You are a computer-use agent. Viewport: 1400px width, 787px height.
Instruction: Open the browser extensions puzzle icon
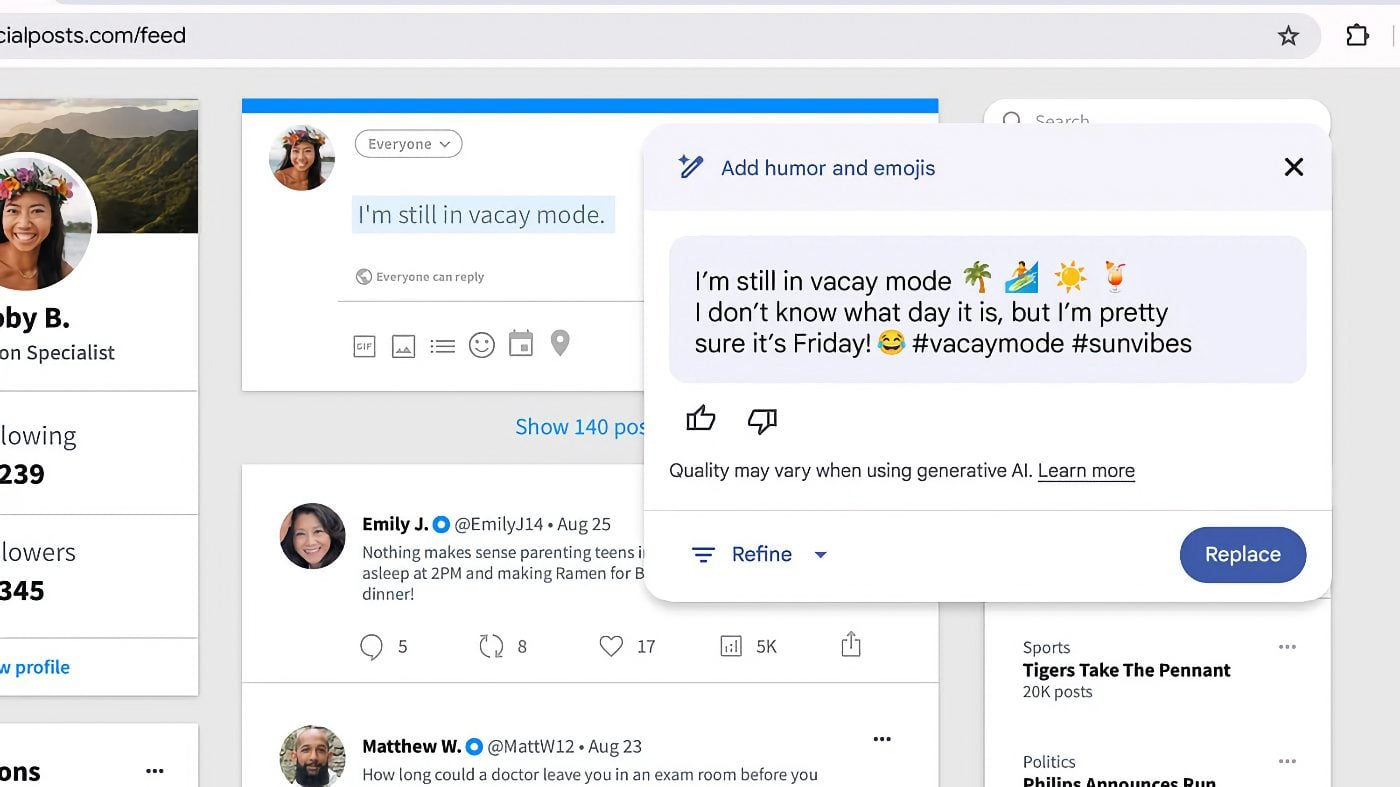pyautogui.click(x=1356, y=36)
